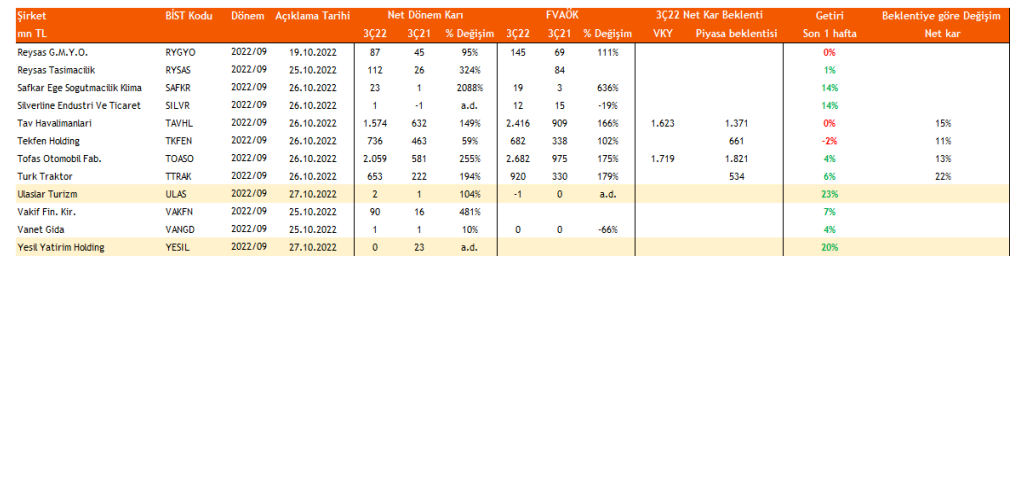Click the 636% FVAÖK change value

pyautogui.click(x=608, y=87)
